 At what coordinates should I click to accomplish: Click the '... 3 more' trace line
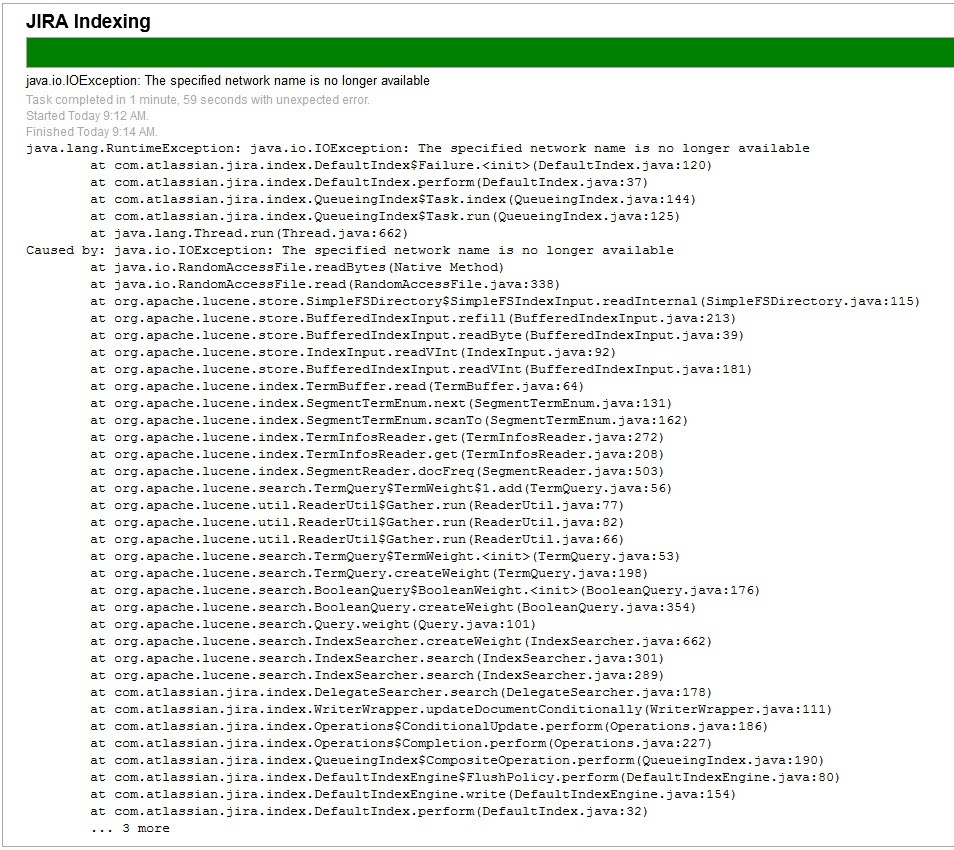(130, 829)
